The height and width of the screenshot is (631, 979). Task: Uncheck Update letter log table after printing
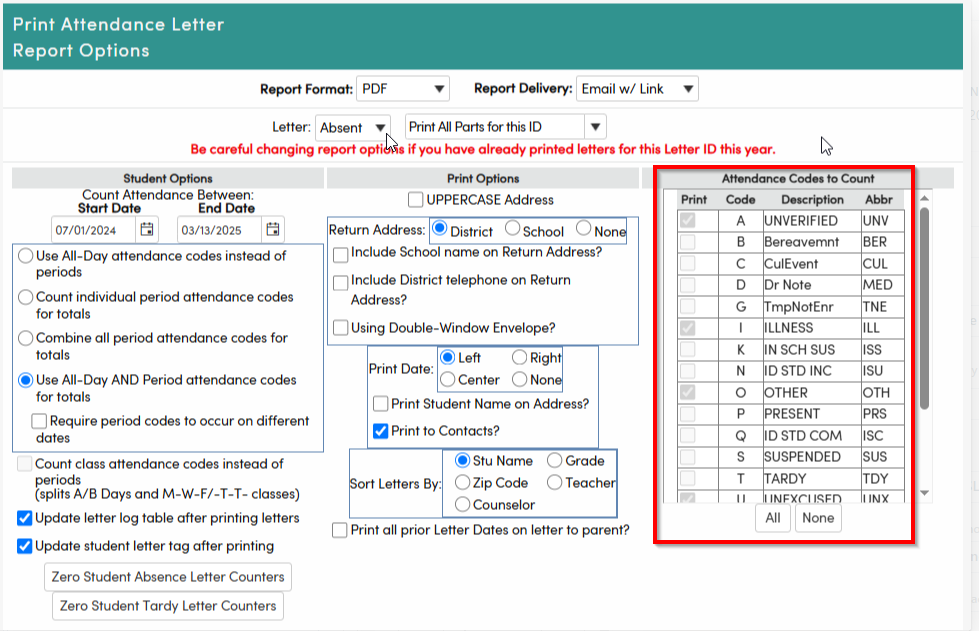pos(24,518)
